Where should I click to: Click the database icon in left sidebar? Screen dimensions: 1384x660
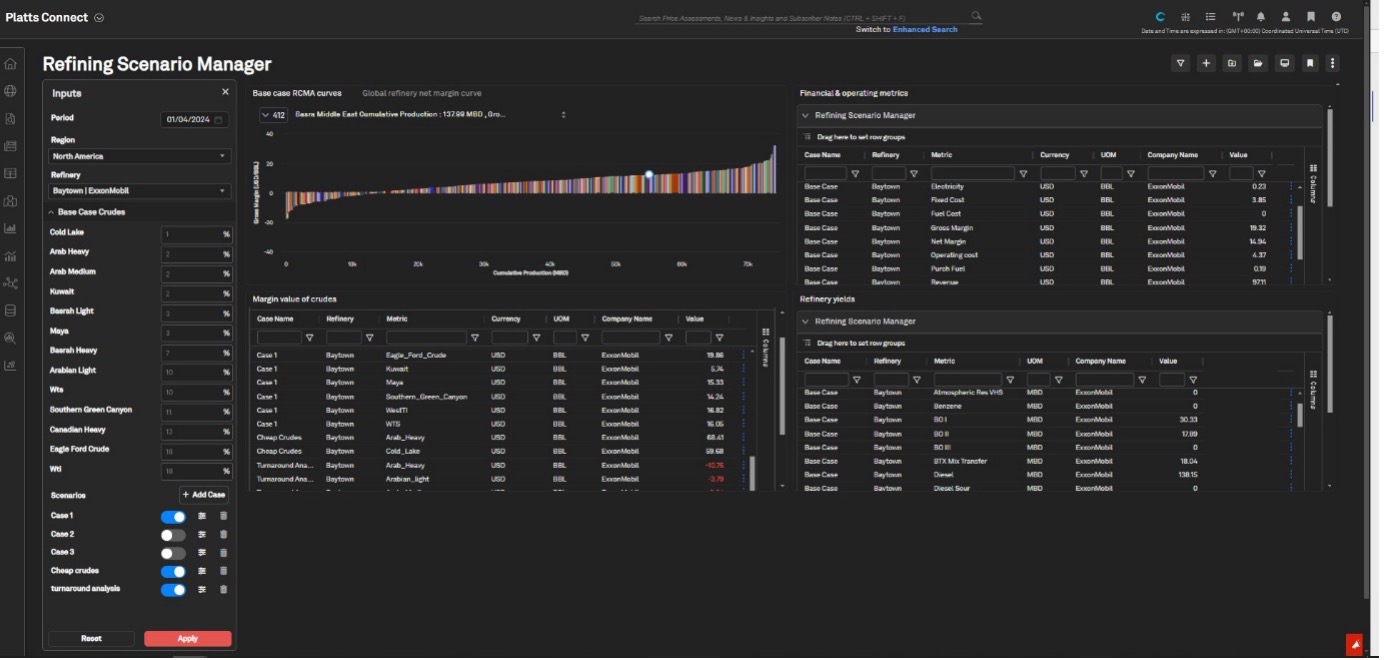coord(10,310)
